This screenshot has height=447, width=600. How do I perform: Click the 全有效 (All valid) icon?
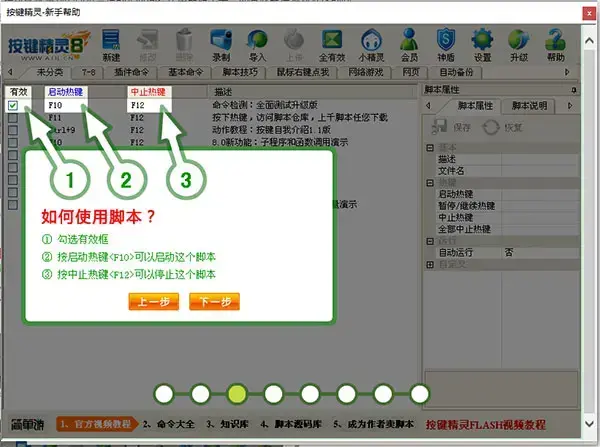(332, 45)
